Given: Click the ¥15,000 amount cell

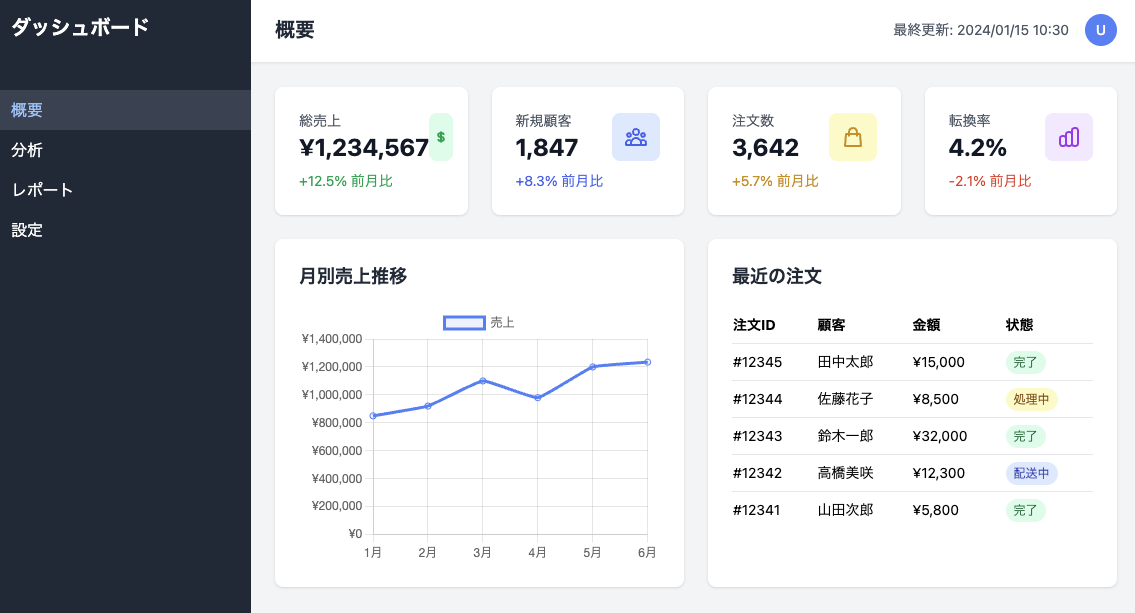Looking at the screenshot, I should coord(939,362).
